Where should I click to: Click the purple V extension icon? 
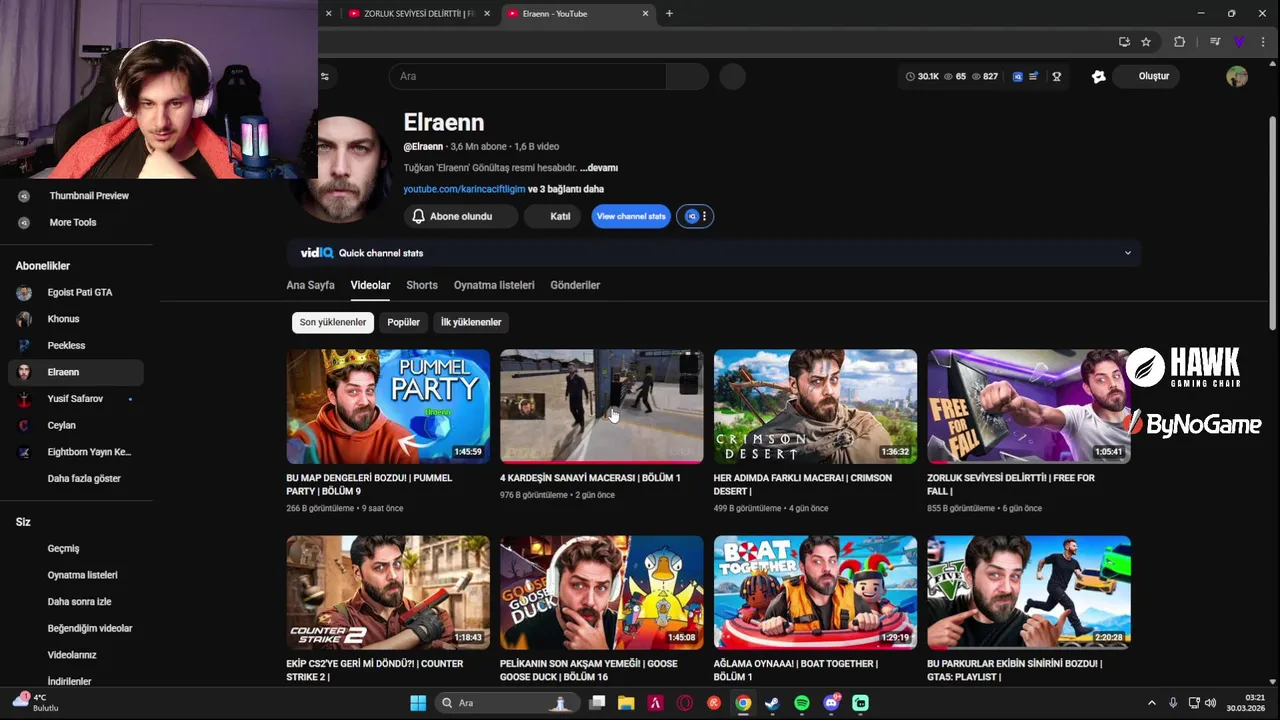(1239, 42)
